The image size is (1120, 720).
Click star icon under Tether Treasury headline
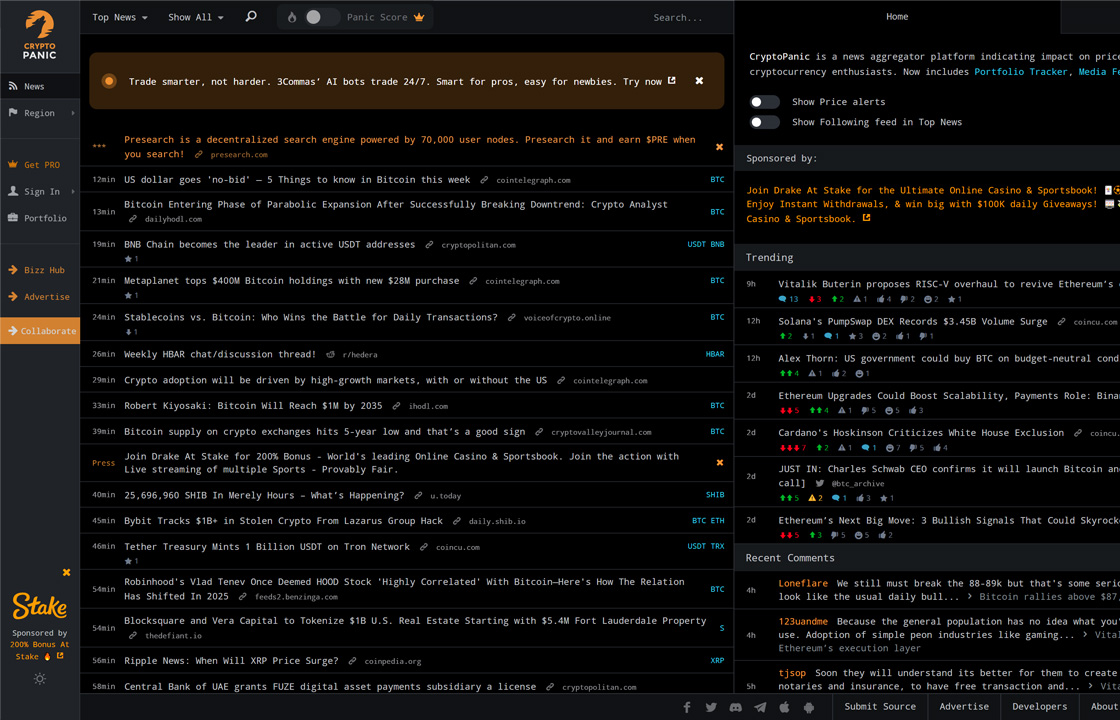131,561
